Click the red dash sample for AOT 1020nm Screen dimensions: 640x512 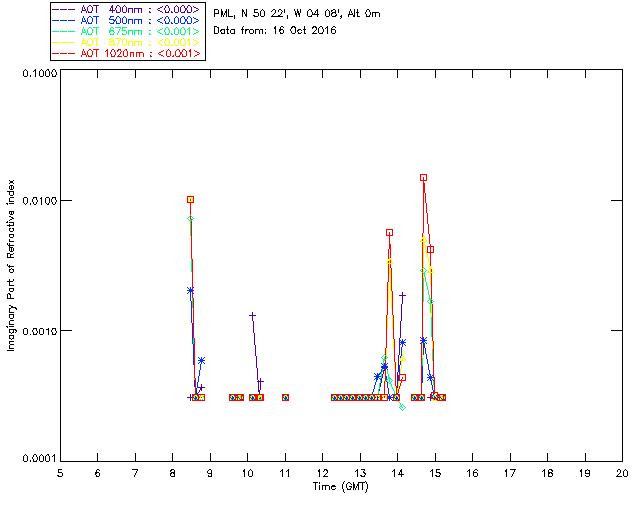click(64, 53)
